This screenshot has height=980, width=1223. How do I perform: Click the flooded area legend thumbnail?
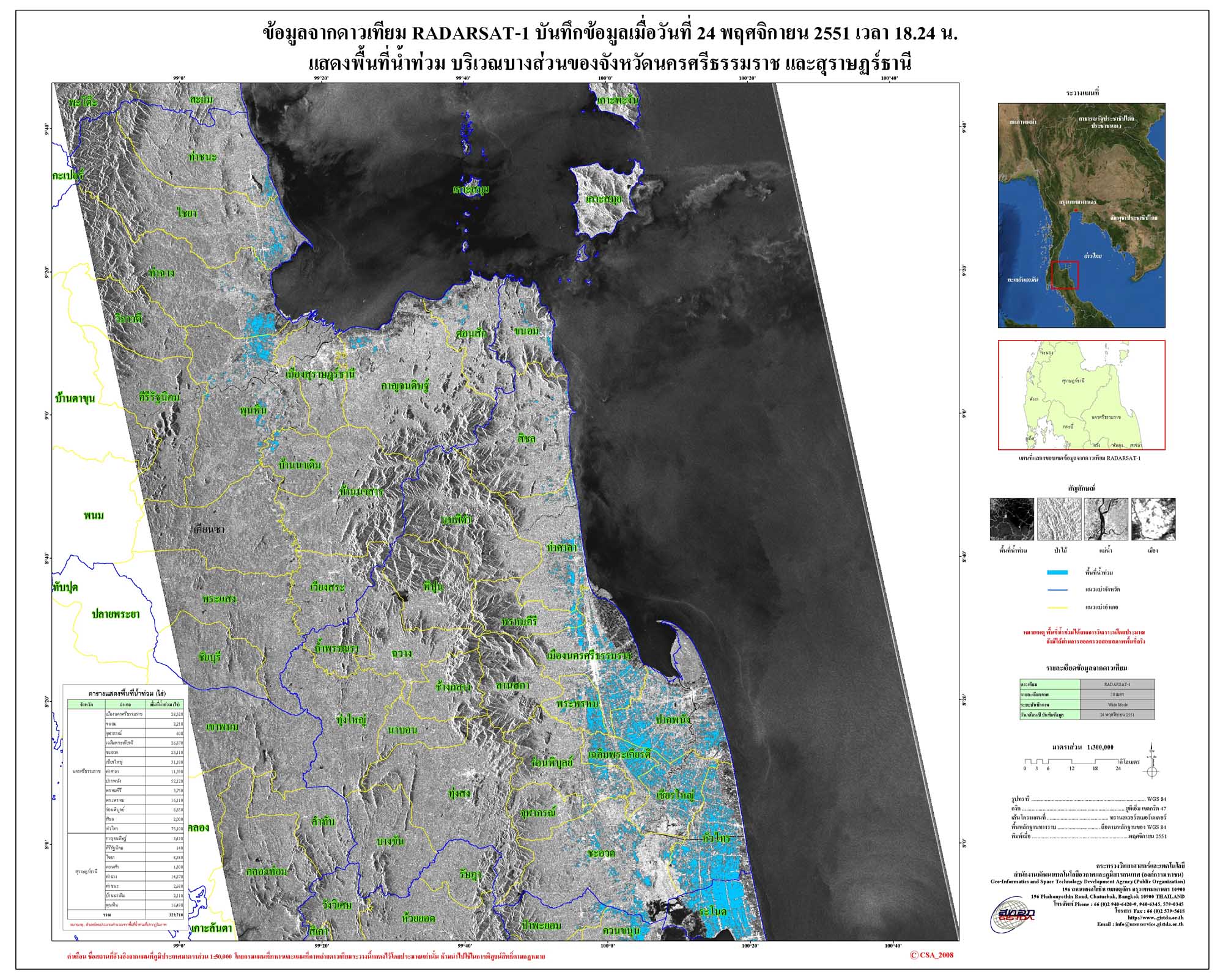[1012, 519]
